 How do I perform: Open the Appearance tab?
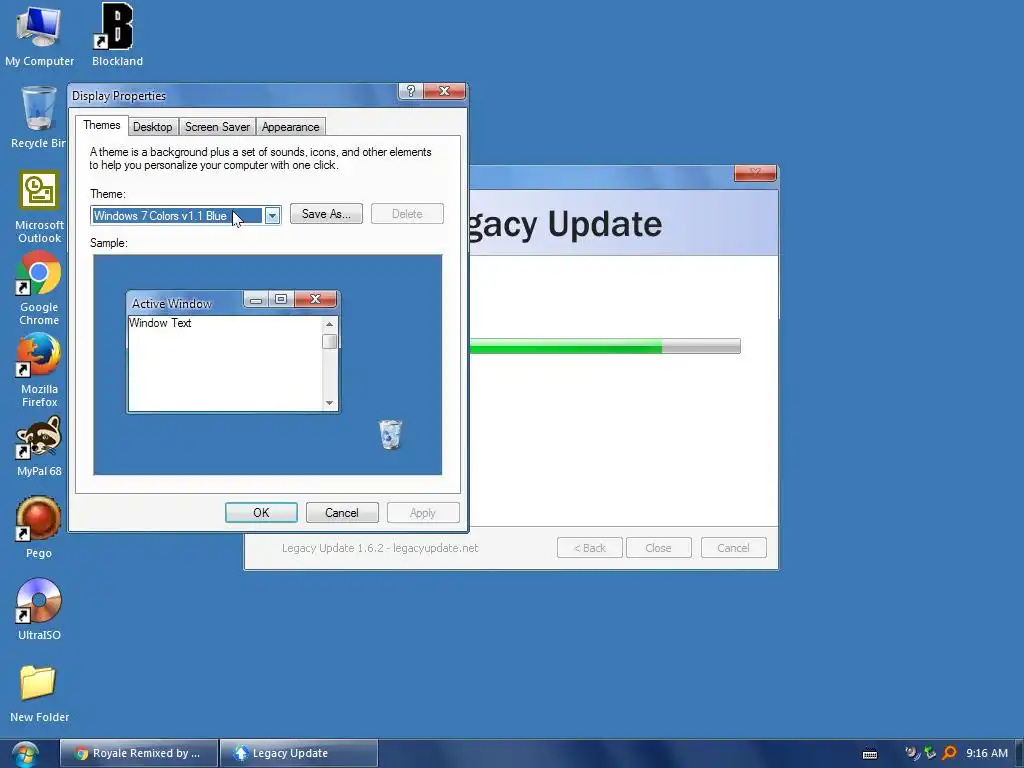pos(291,127)
